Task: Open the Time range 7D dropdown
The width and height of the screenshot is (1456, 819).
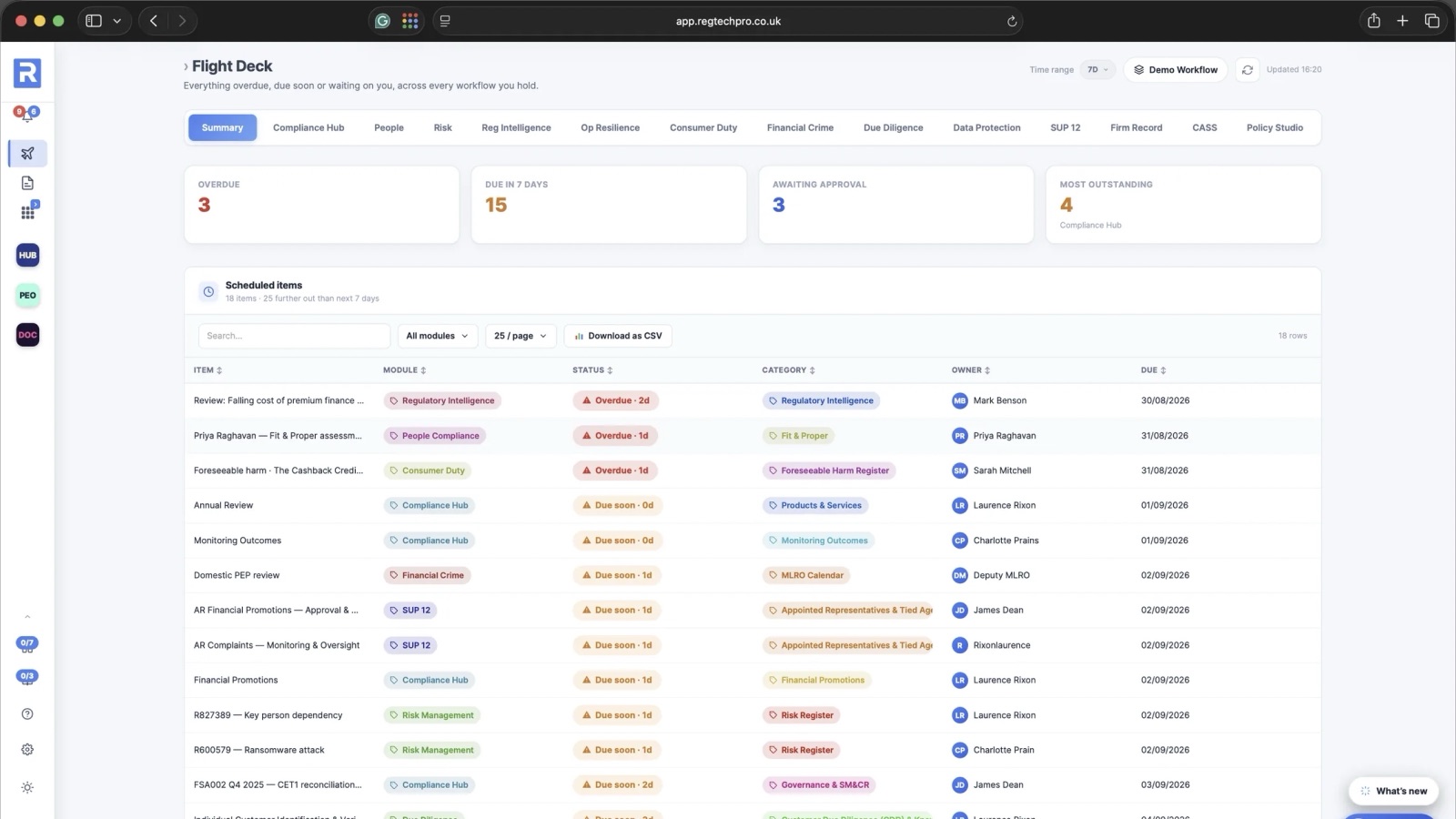Action: [x=1097, y=69]
